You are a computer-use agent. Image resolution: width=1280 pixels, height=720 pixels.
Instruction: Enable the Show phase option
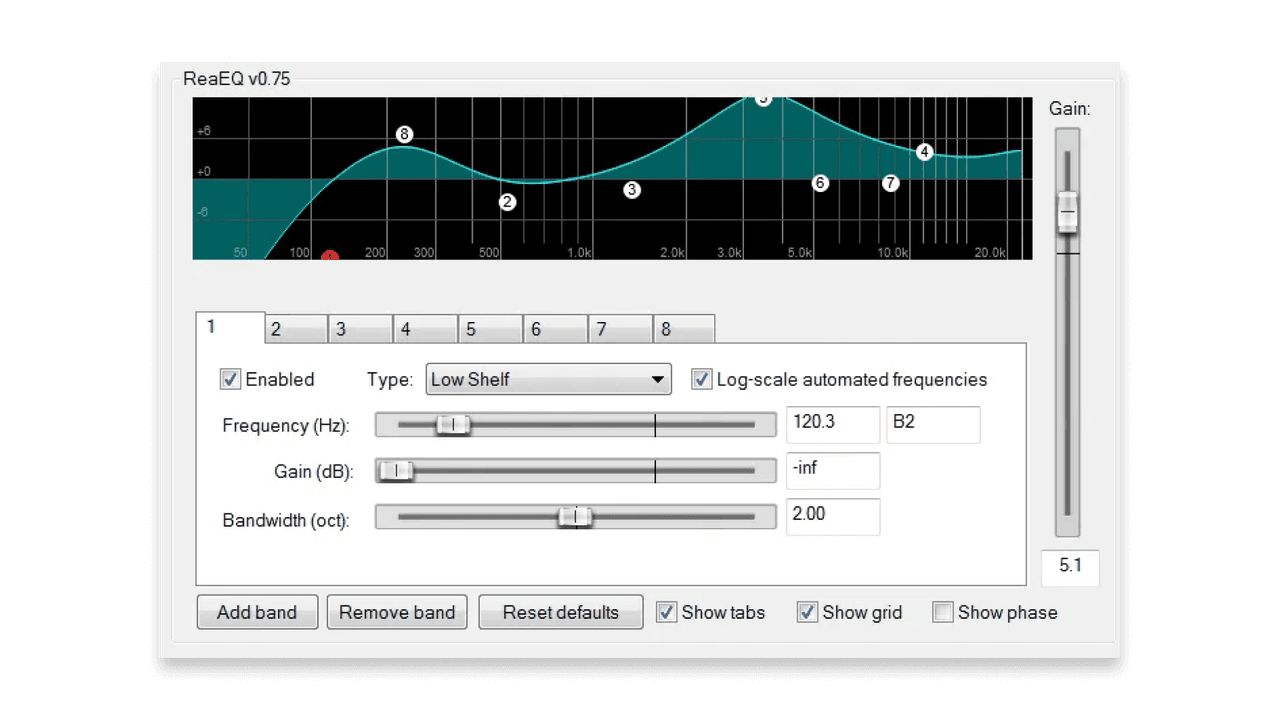point(943,612)
